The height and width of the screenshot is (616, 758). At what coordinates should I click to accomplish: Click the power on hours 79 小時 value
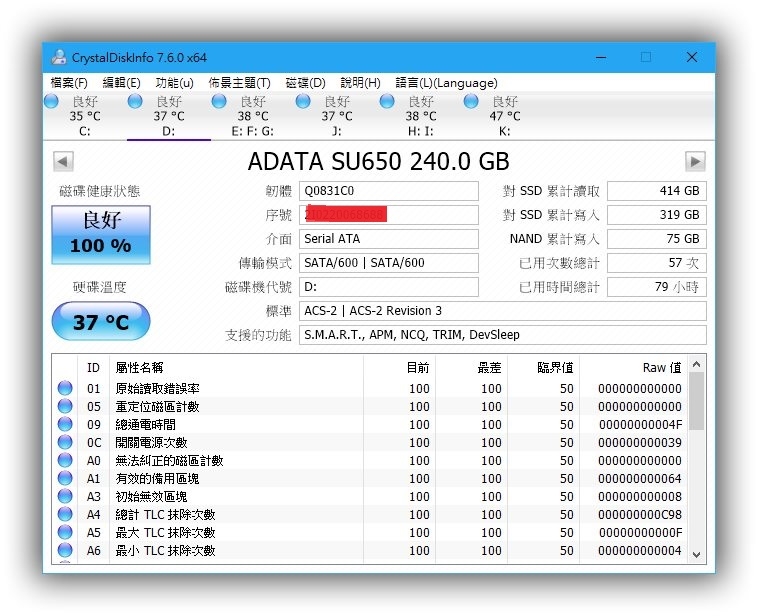point(657,287)
